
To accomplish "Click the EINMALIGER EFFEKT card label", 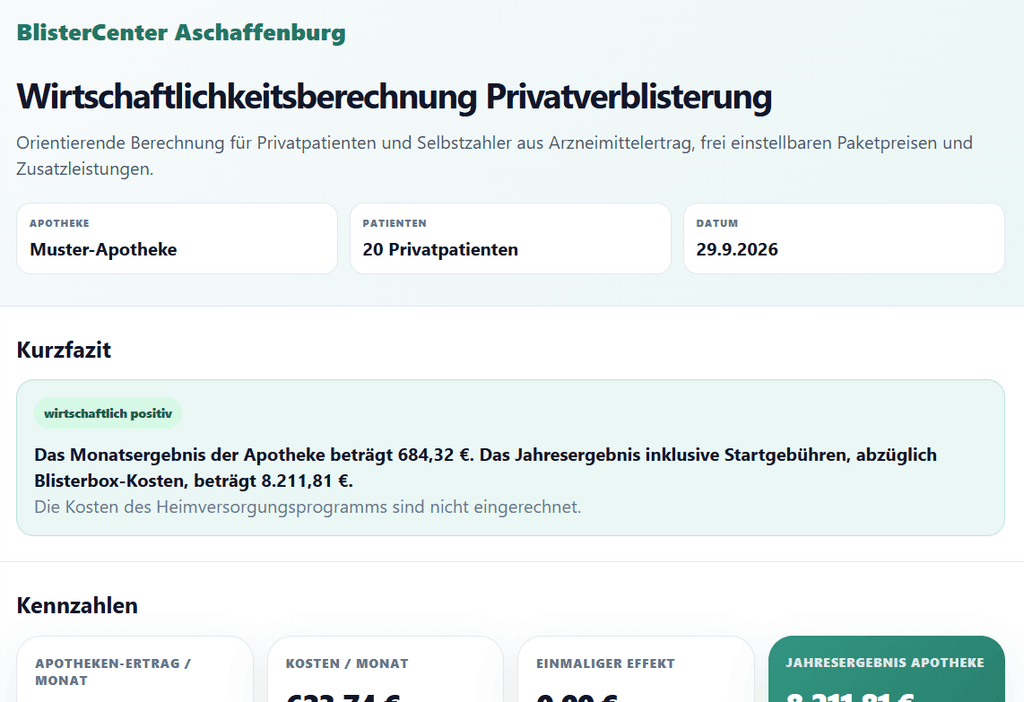I will (x=605, y=663).
